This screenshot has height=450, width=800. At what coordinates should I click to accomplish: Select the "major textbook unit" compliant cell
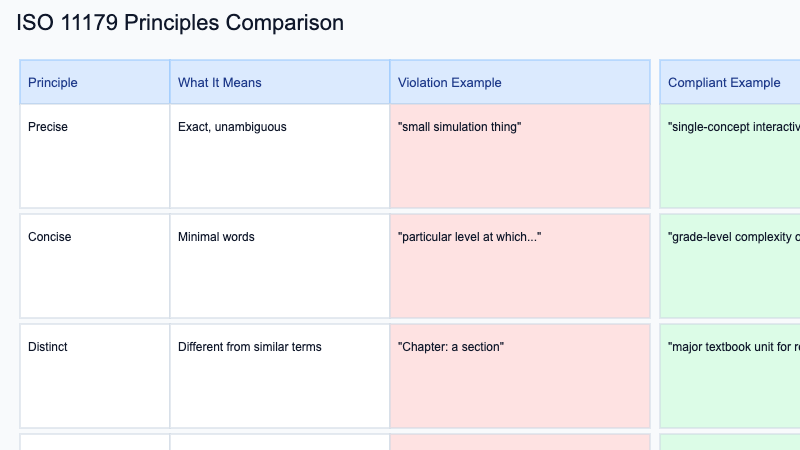[730, 376]
